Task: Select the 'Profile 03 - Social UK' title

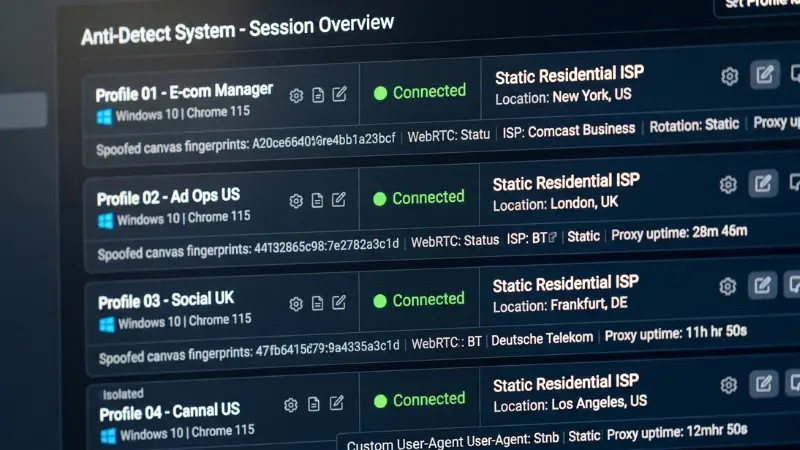Action: pyautogui.click(x=166, y=301)
